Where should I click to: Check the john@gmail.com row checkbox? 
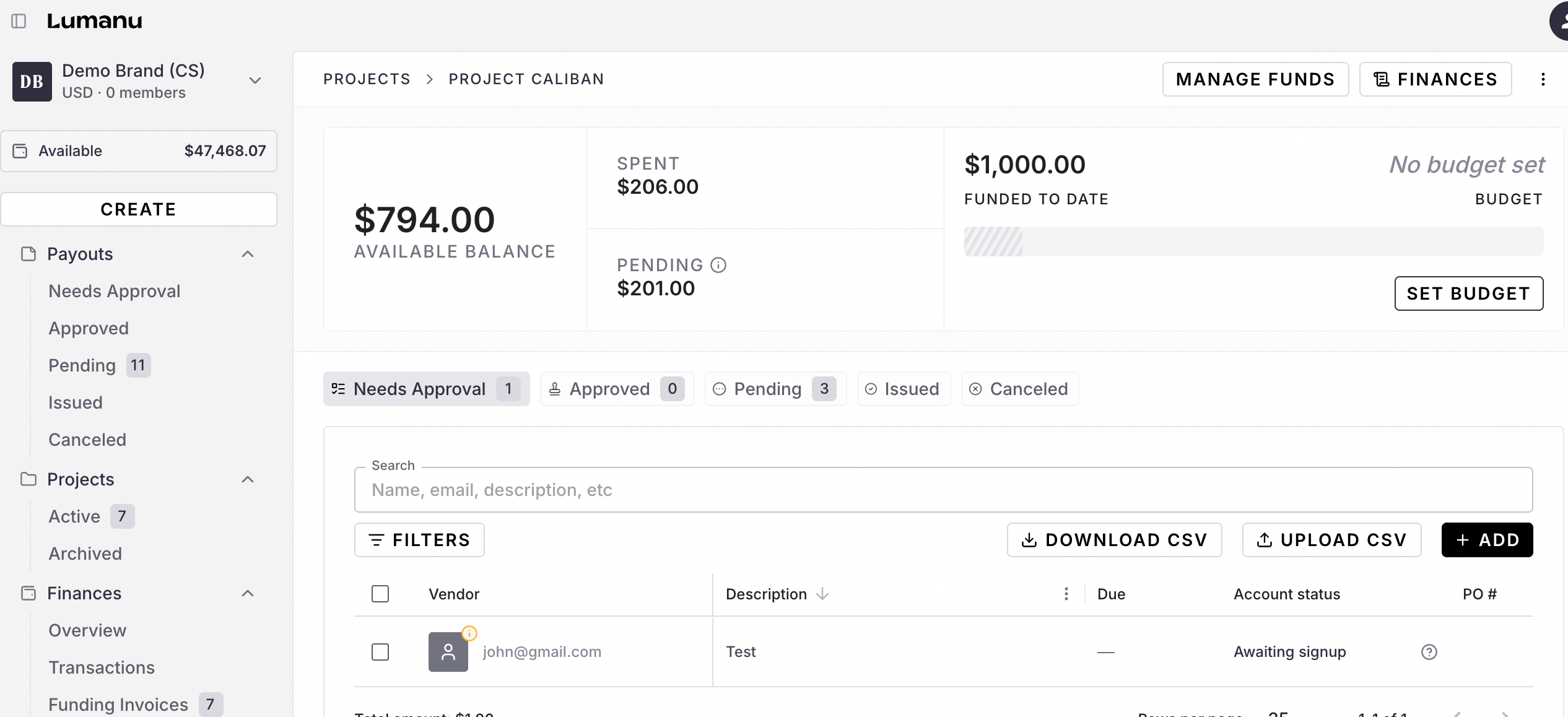point(380,652)
